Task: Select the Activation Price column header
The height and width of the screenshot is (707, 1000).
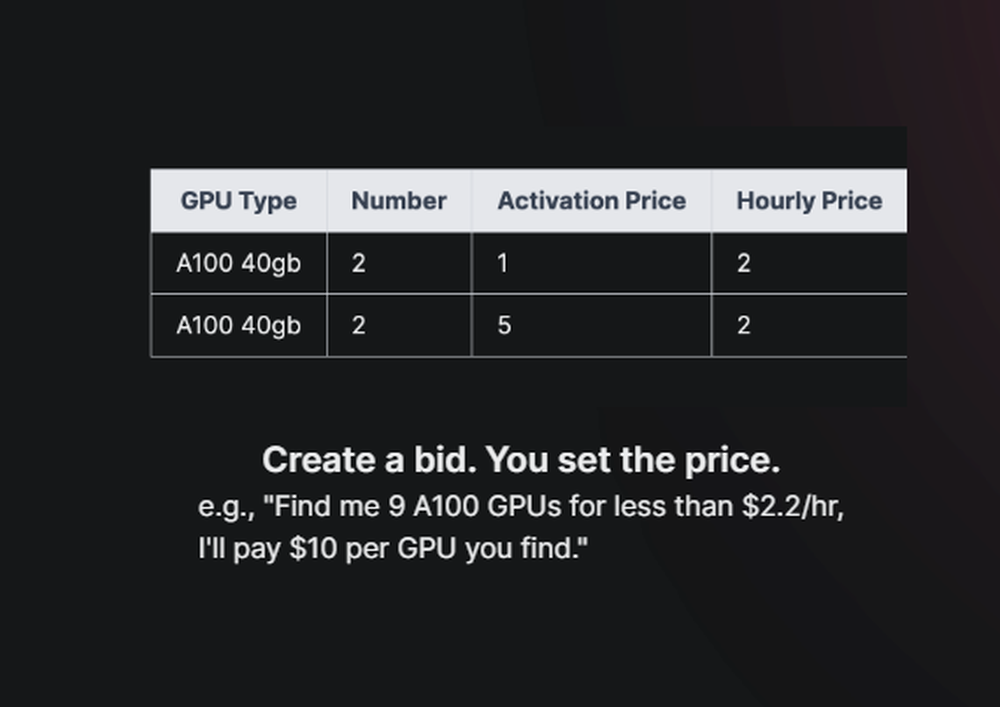Action: (591, 201)
